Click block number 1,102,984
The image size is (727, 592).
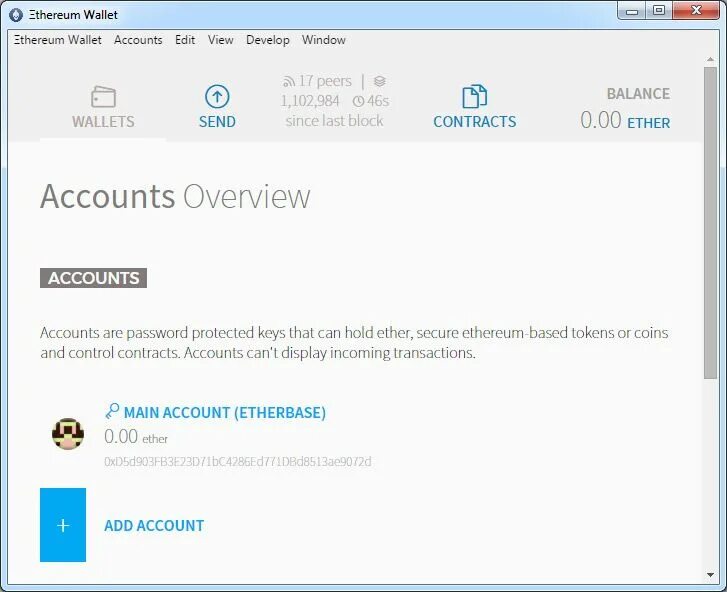(x=310, y=101)
